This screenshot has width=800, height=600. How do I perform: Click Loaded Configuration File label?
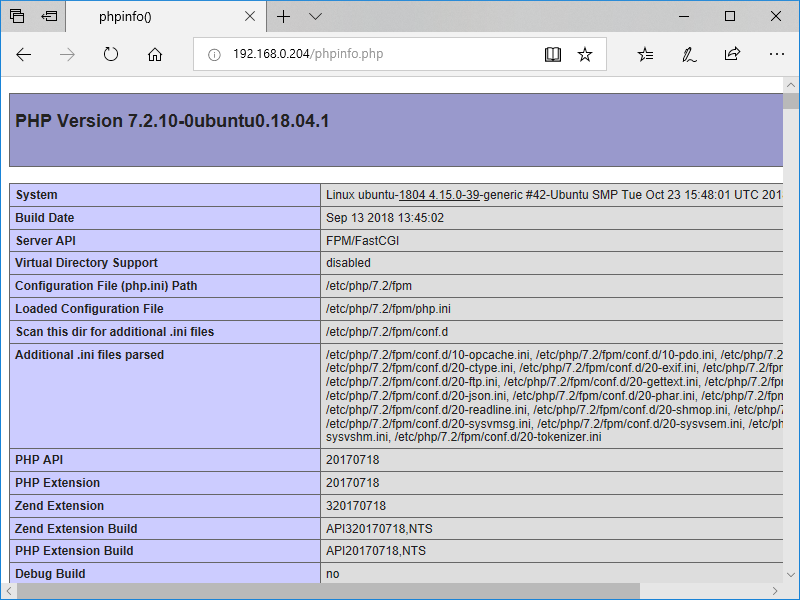[x=89, y=309]
